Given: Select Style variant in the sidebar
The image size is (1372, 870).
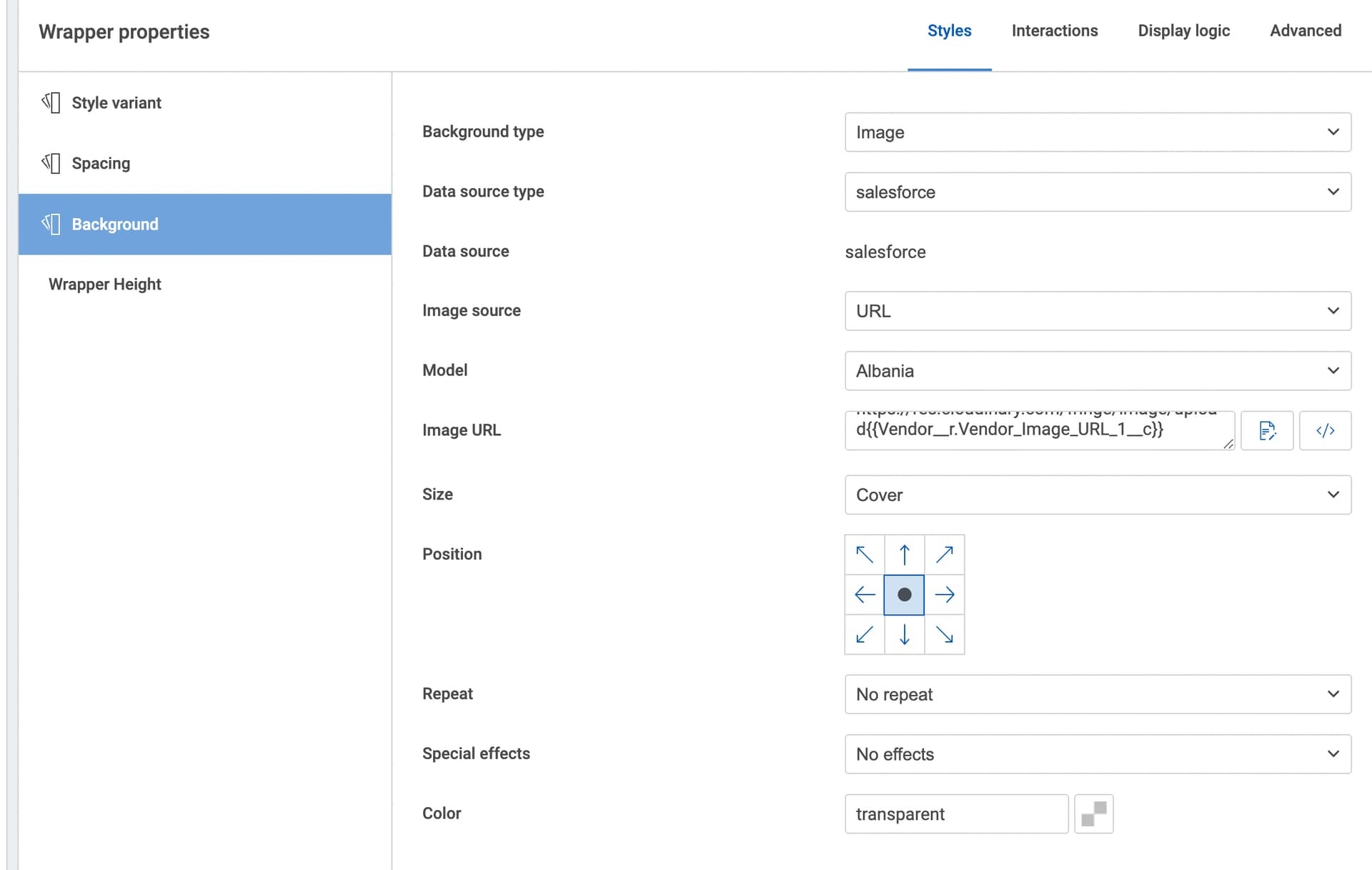Looking at the screenshot, I should [205, 102].
